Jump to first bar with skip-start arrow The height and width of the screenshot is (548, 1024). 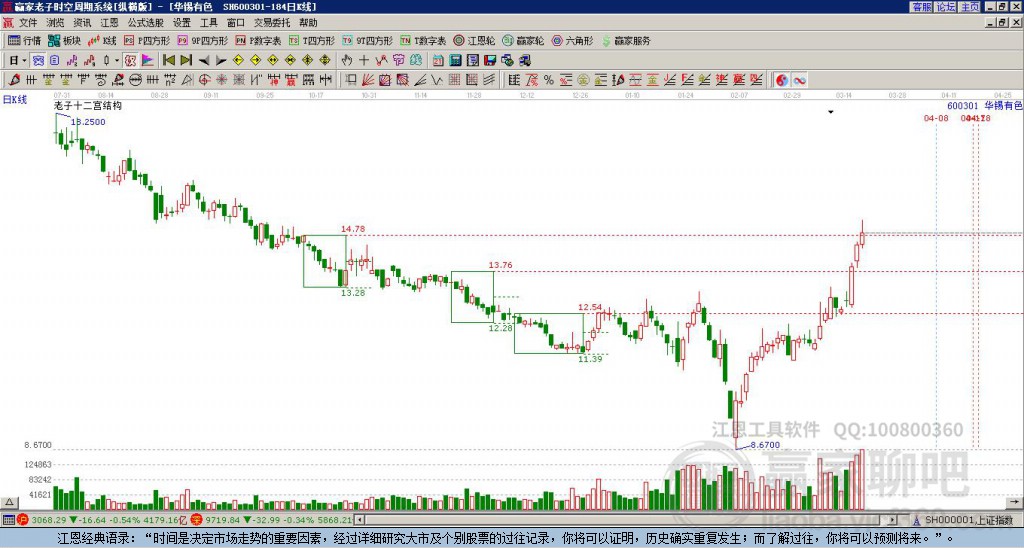[x=168, y=60]
